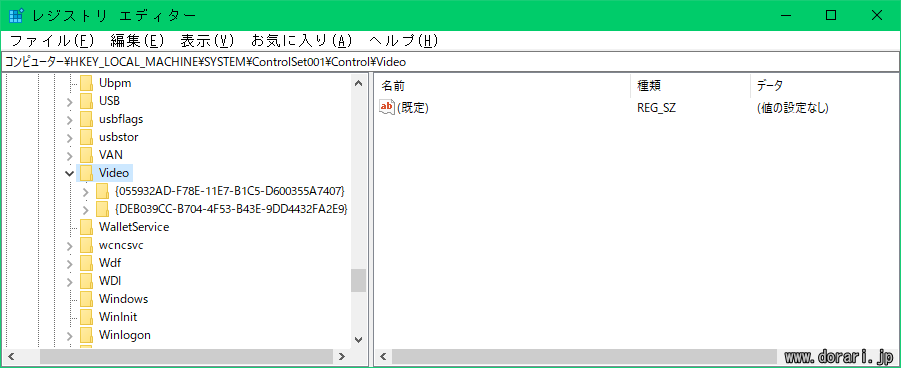The image size is (901, 368).
Task: Select the WinInit key label
Action: click(118, 317)
